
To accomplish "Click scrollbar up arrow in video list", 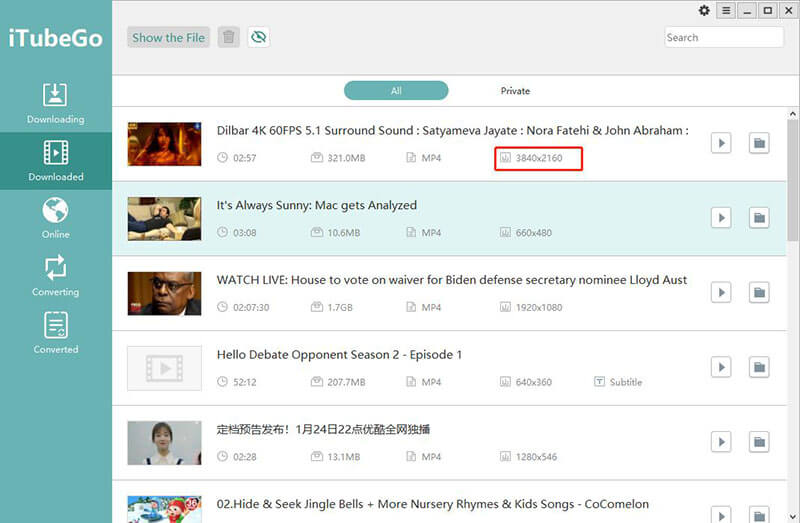I will point(792,114).
